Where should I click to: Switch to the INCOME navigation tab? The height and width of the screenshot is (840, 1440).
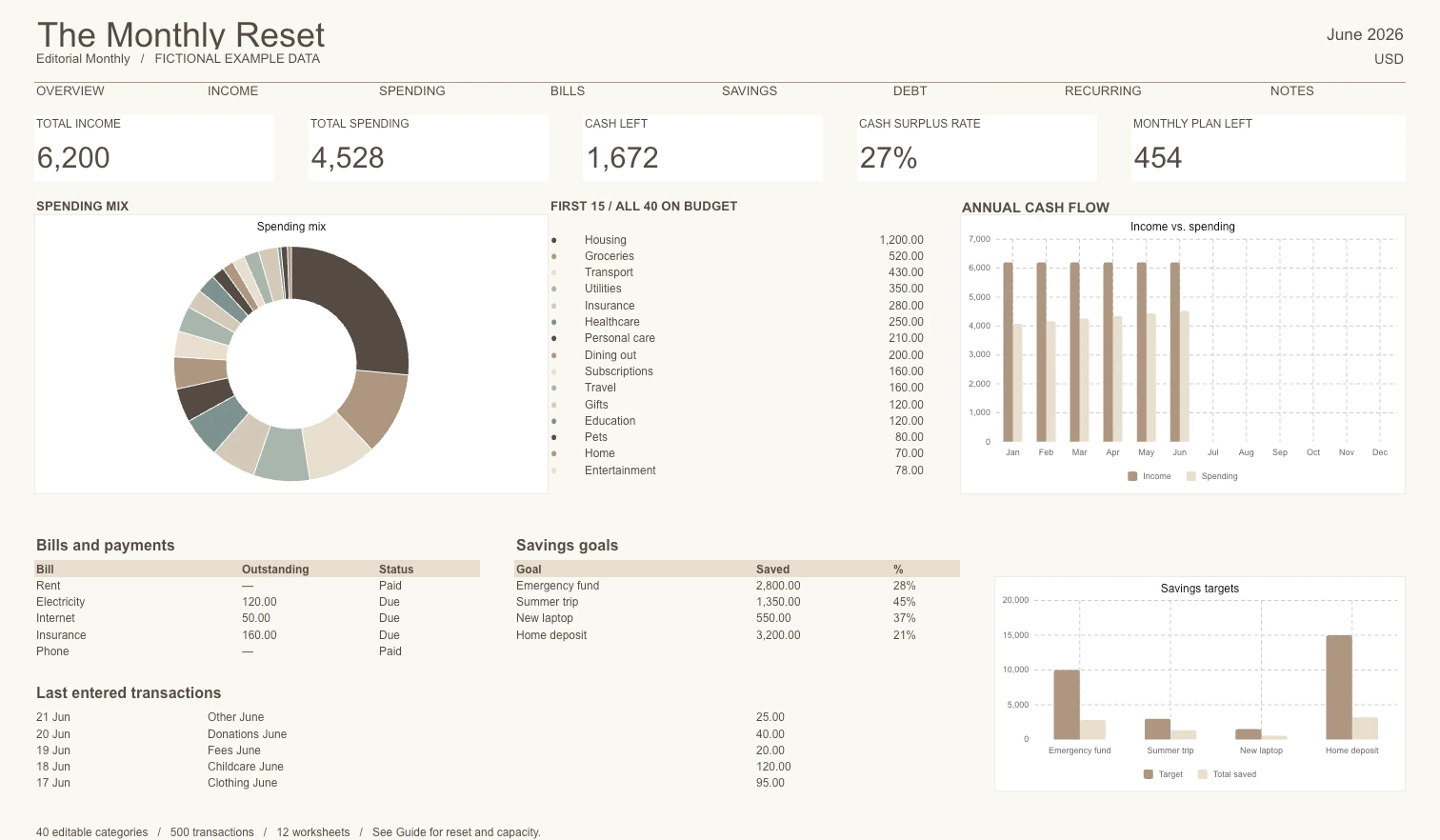[x=232, y=91]
